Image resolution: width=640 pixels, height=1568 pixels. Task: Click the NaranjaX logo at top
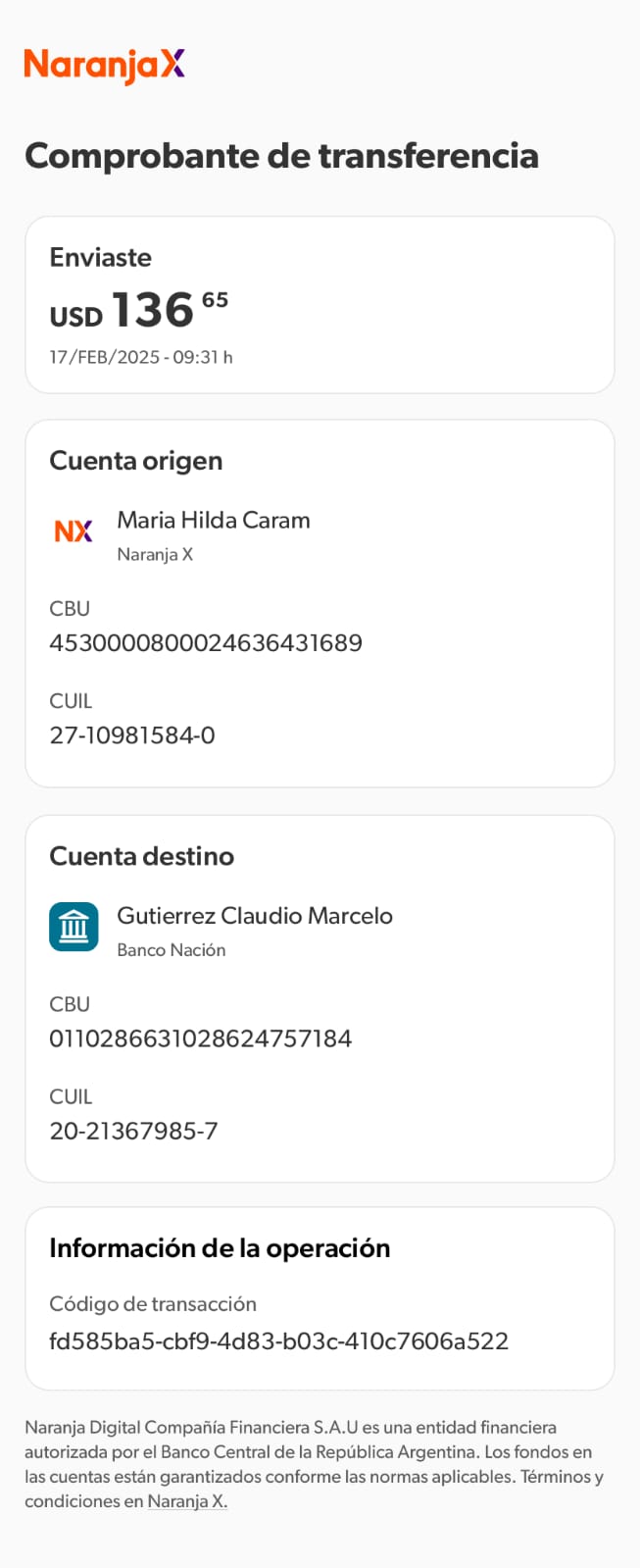pos(104,65)
